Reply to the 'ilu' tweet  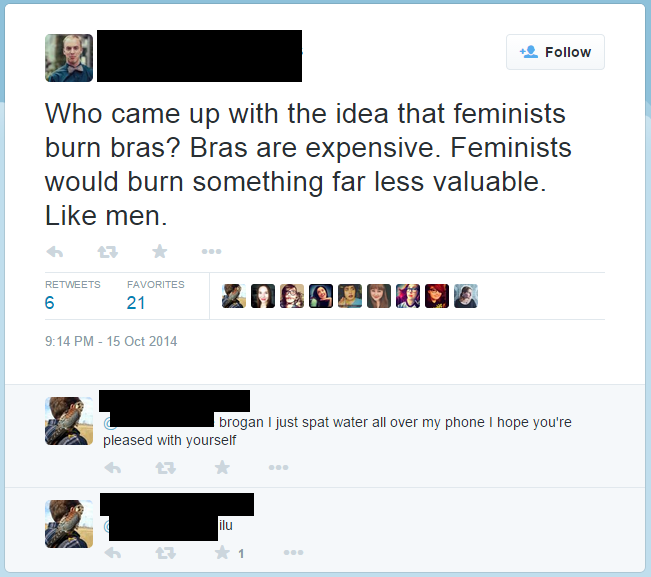pos(113,553)
